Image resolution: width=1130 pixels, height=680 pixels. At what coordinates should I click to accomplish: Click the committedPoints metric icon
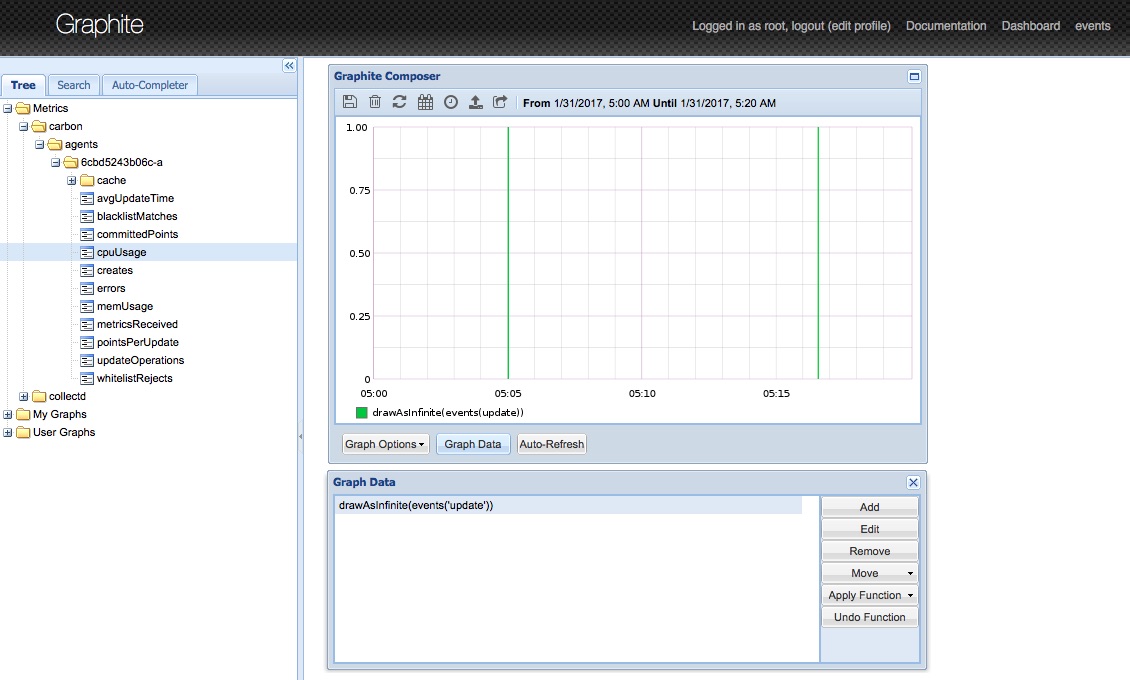pos(87,234)
